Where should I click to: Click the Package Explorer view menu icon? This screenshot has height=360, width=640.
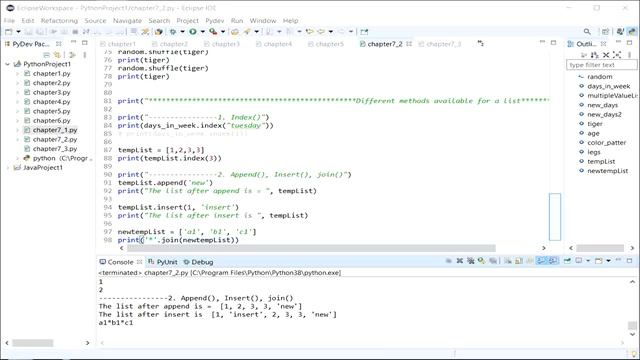(x=84, y=55)
